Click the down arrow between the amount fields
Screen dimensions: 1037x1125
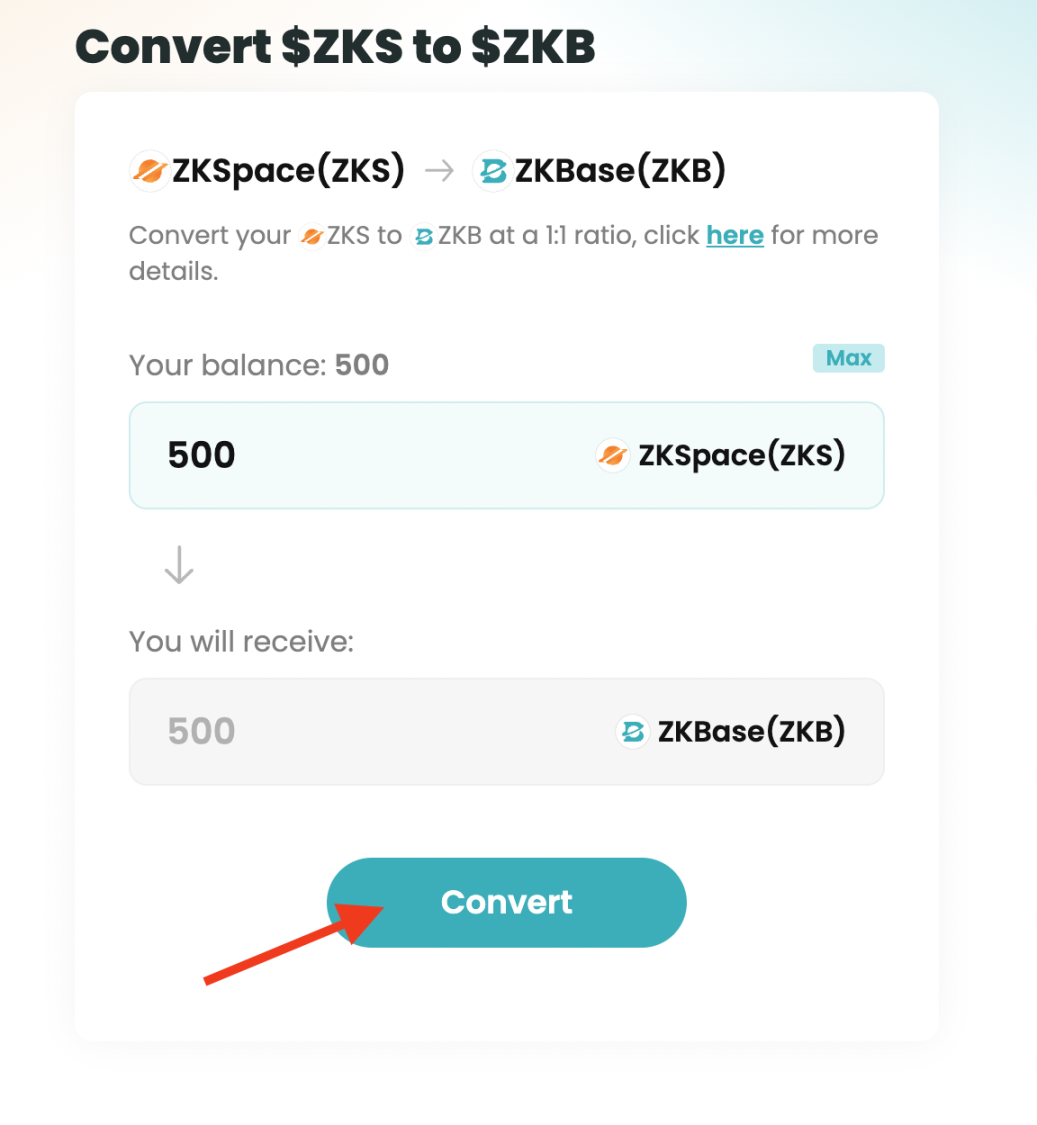point(179,565)
